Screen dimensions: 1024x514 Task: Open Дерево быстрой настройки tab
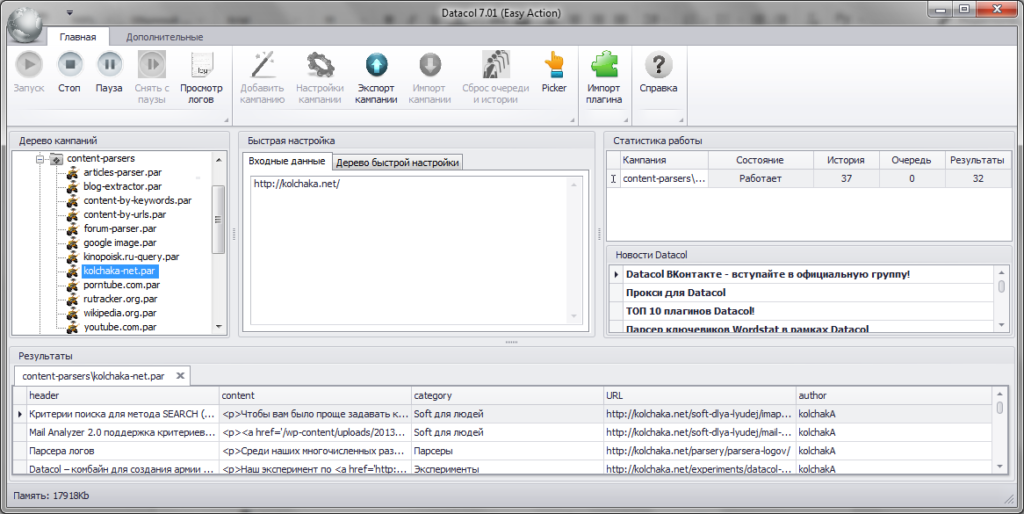click(398, 163)
